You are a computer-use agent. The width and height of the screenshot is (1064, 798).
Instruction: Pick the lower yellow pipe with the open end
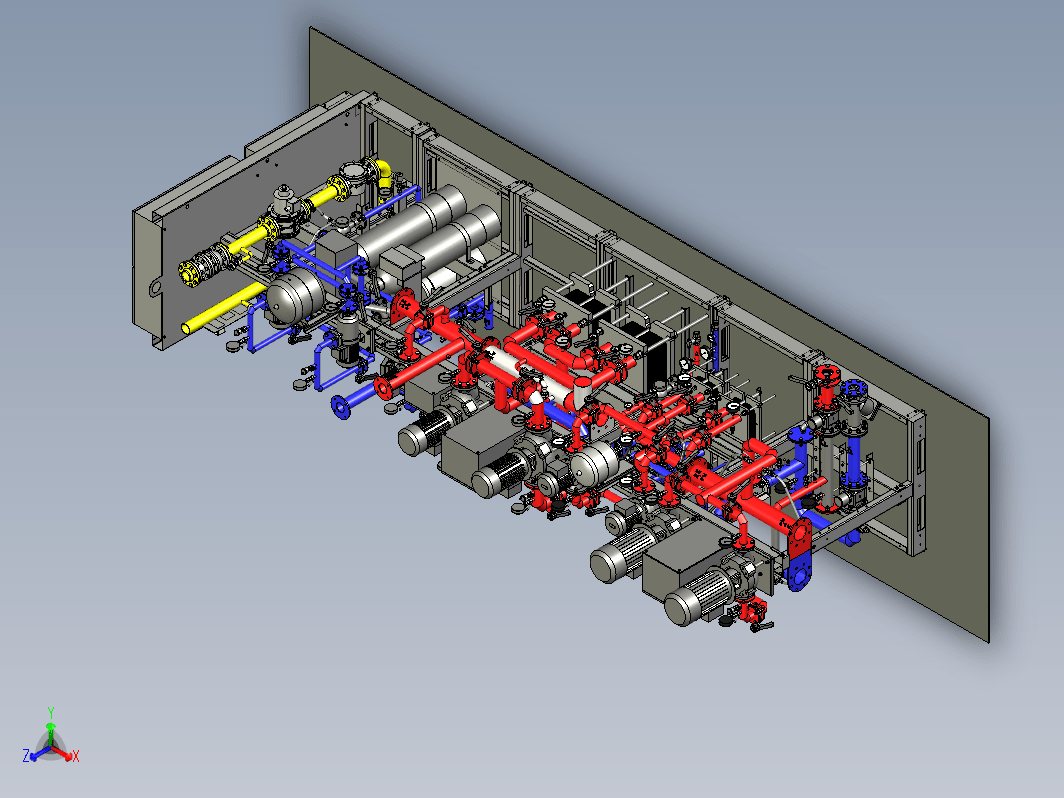(x=223, y=309)
